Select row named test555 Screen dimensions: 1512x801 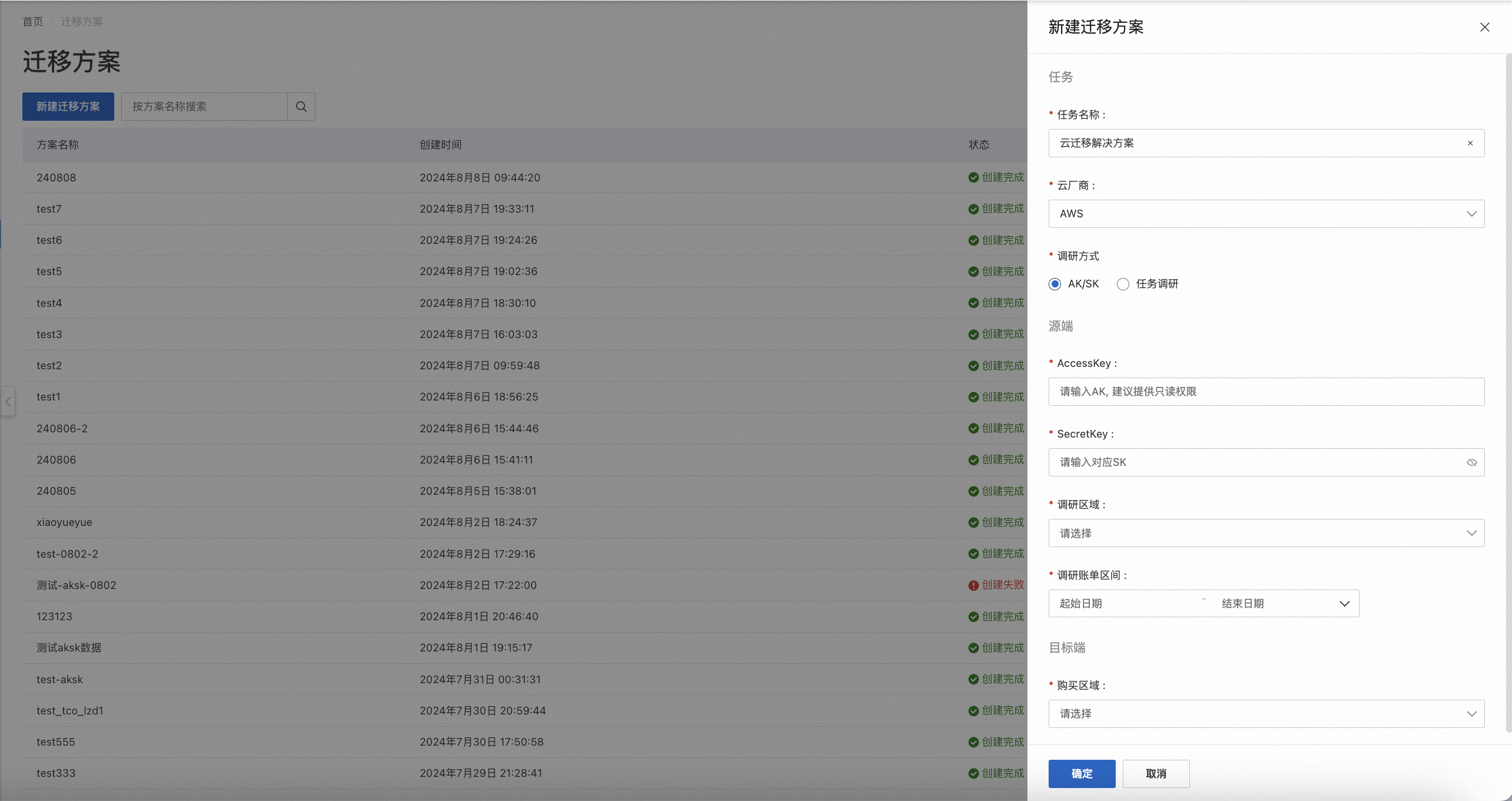(525, 742)
